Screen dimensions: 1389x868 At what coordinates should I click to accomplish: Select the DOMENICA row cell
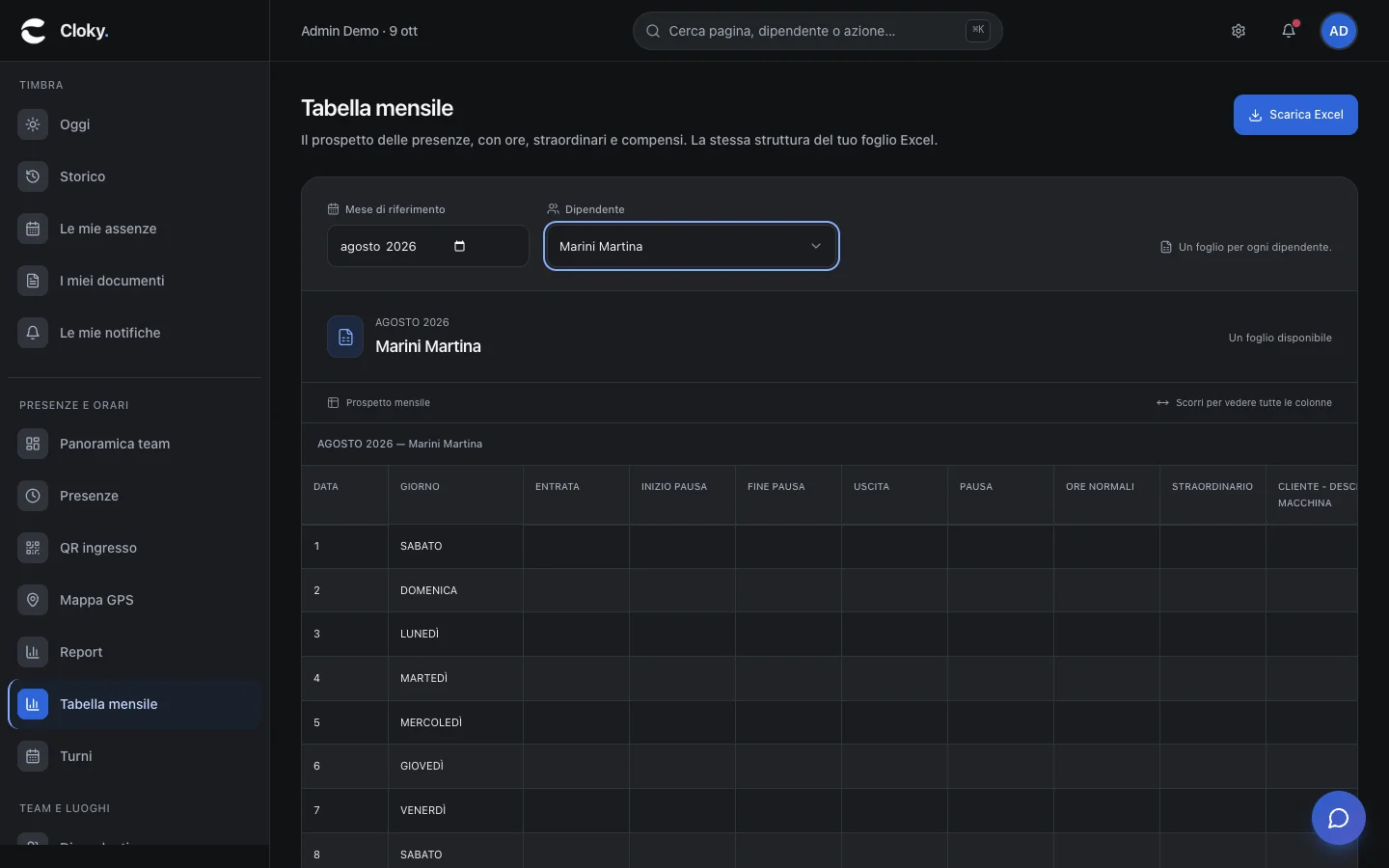point(455,590)
